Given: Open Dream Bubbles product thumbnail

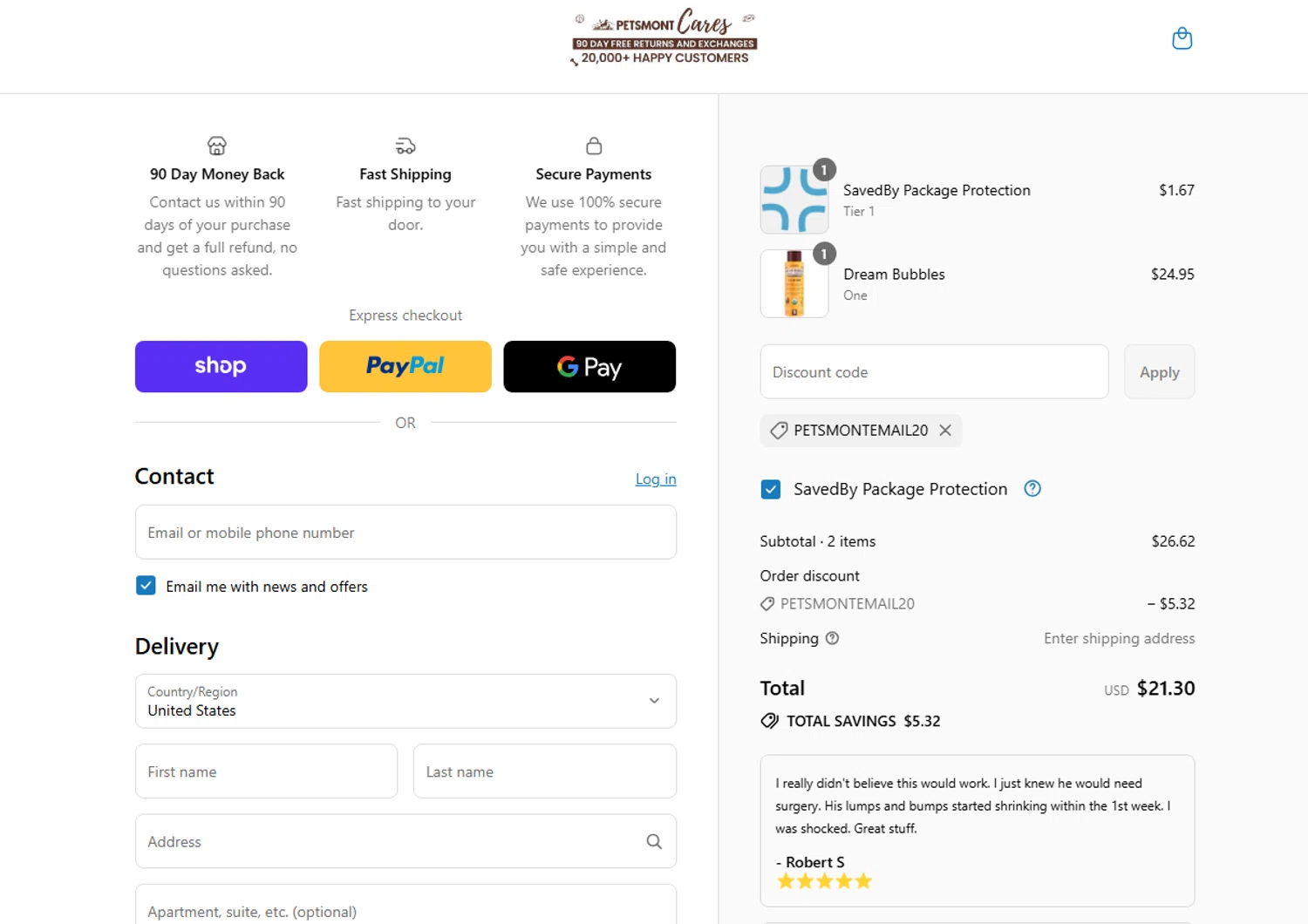Looking at the screenshot, I should tap(794, 283).
